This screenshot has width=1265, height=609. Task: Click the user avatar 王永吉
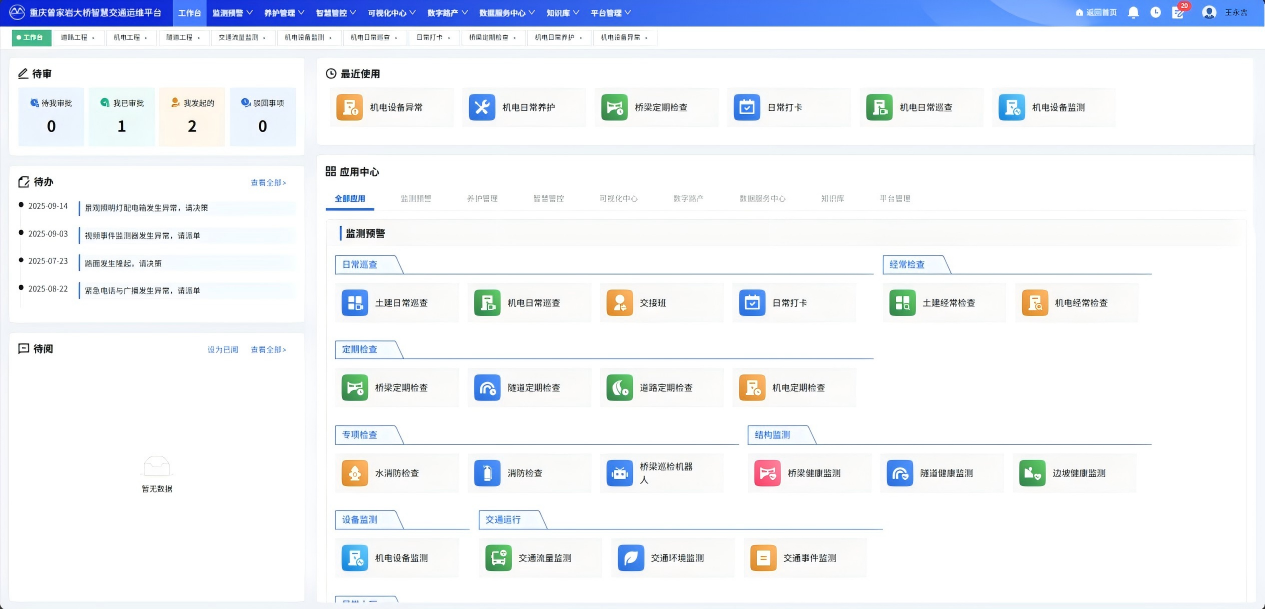pos(1209,13)
